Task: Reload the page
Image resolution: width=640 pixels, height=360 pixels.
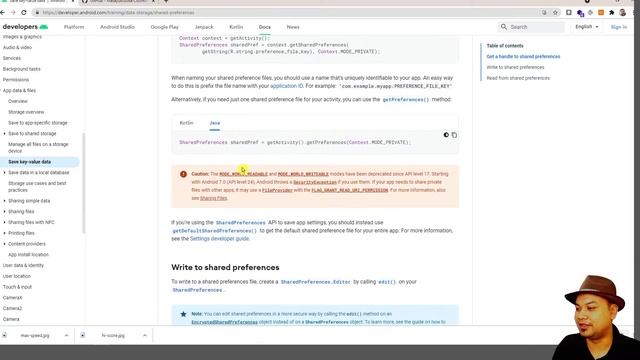Action: [24, 13]
